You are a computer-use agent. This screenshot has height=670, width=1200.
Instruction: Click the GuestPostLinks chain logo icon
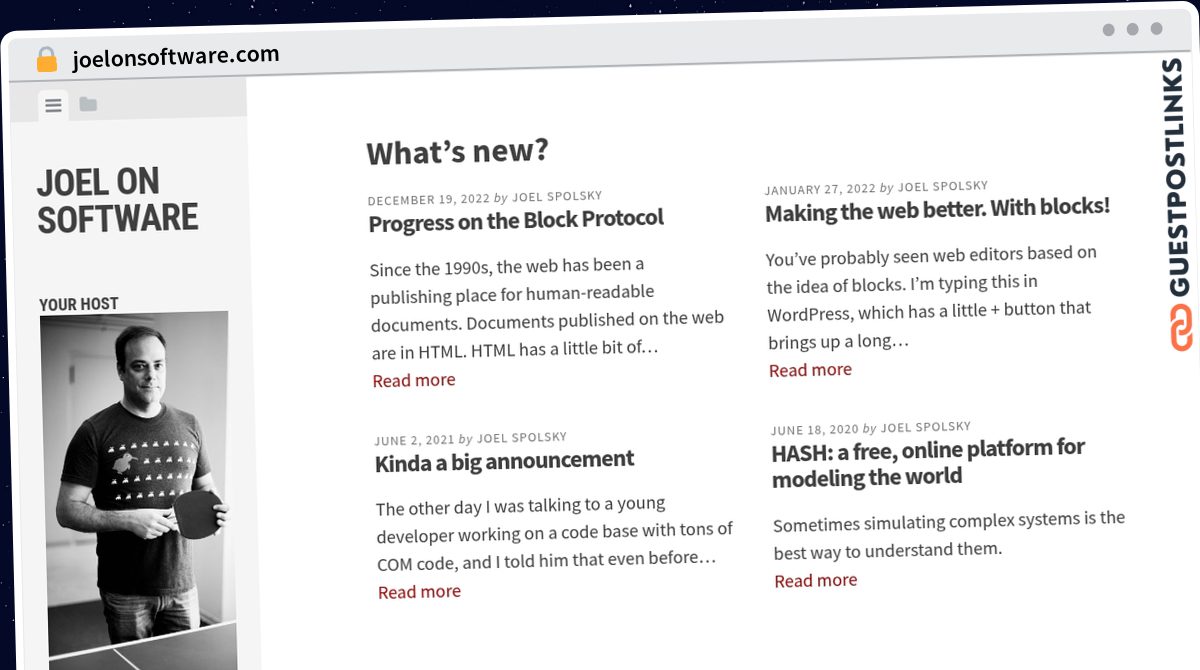pos(1180,330)
